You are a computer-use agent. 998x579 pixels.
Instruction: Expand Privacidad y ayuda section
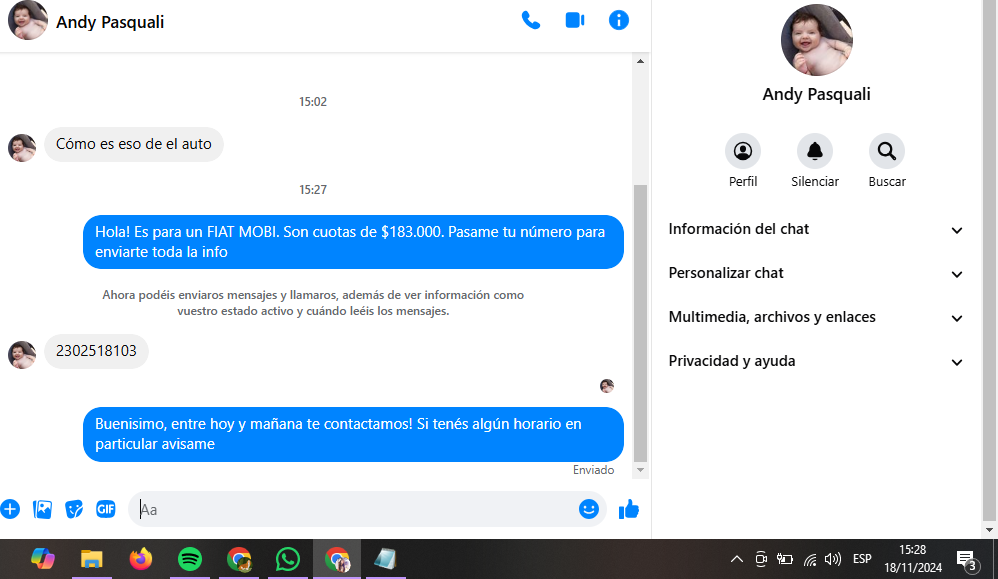(x=815, y=361)
